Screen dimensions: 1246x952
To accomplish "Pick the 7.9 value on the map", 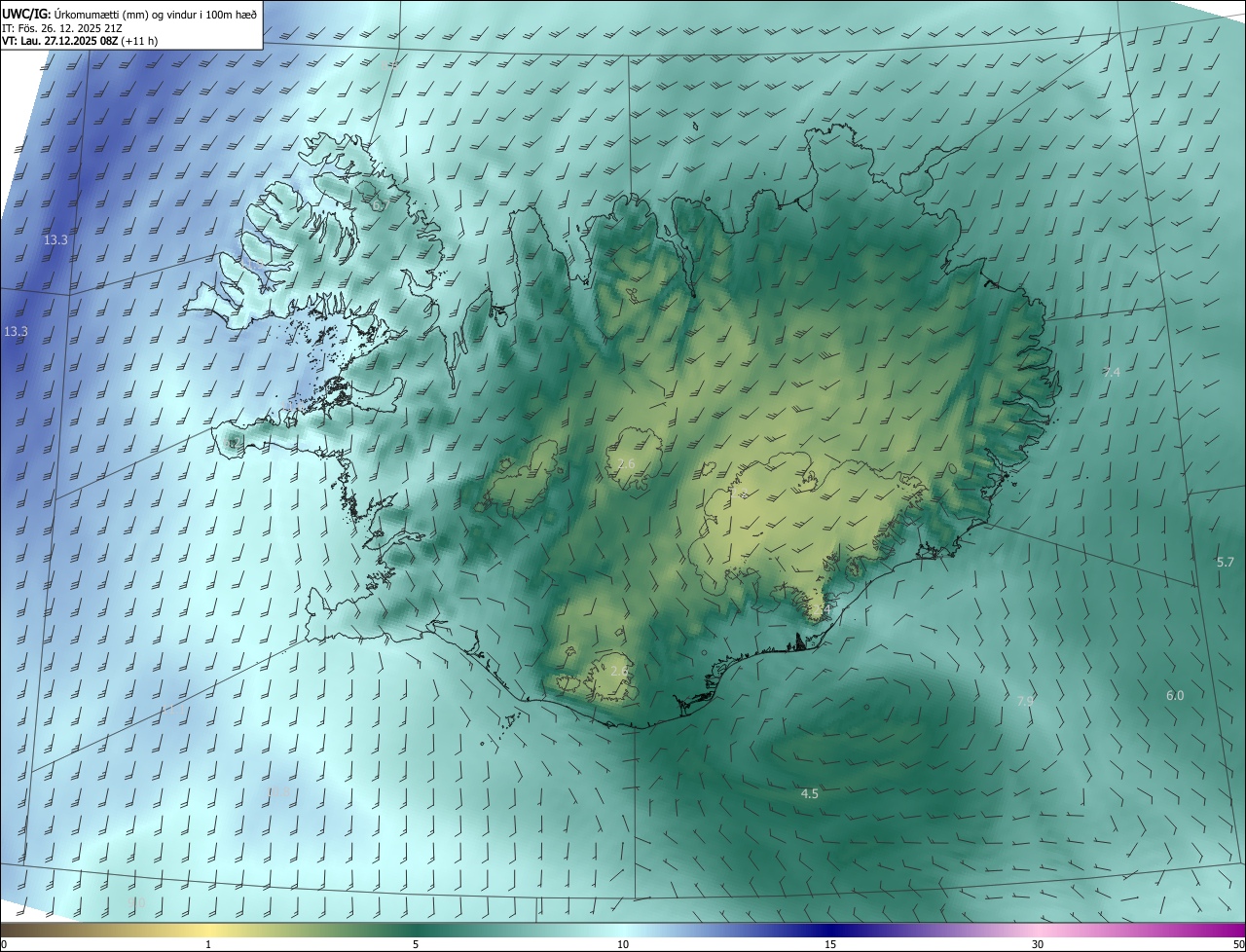I will pyautogui.click(x=1025, y=701).
